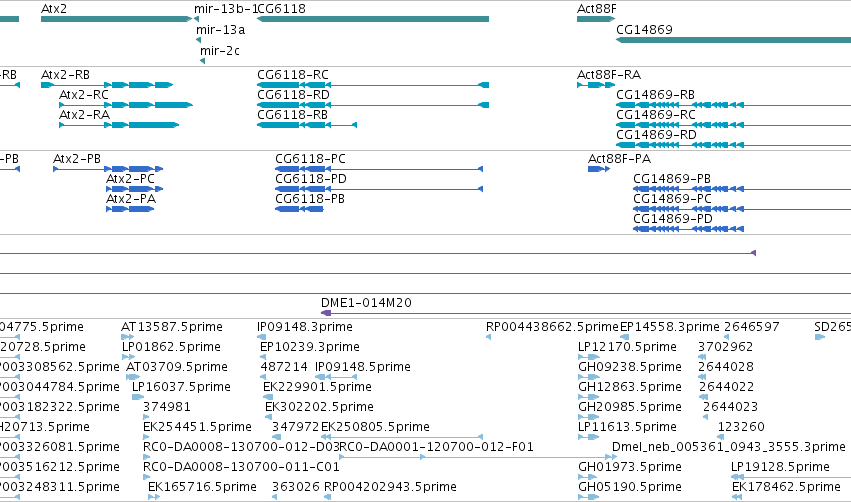Viewport: 851px width, 502px height.
Task: Click the CG14869-PC protein label
Action: (x=672, y=199)
